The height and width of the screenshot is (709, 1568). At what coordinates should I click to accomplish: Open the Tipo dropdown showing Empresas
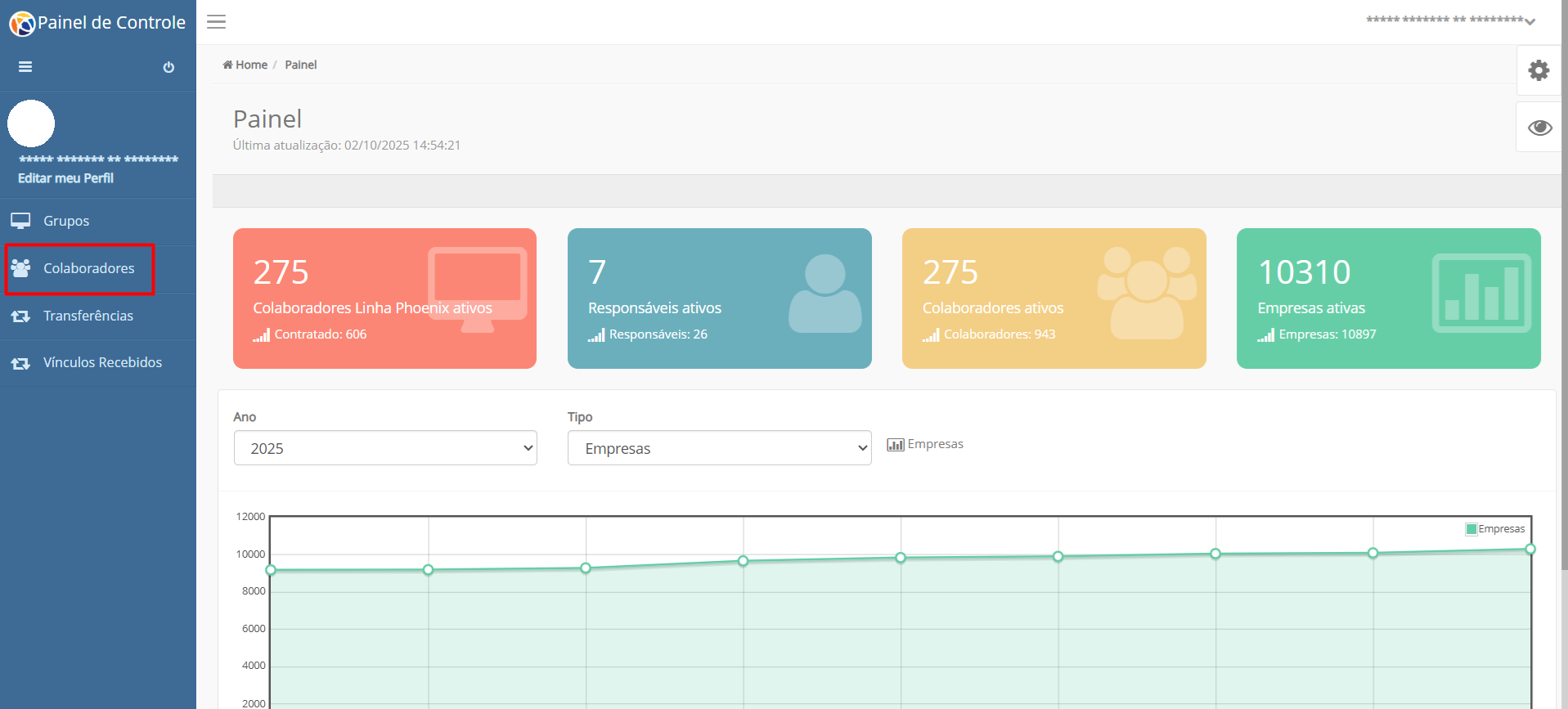(720, 448)
